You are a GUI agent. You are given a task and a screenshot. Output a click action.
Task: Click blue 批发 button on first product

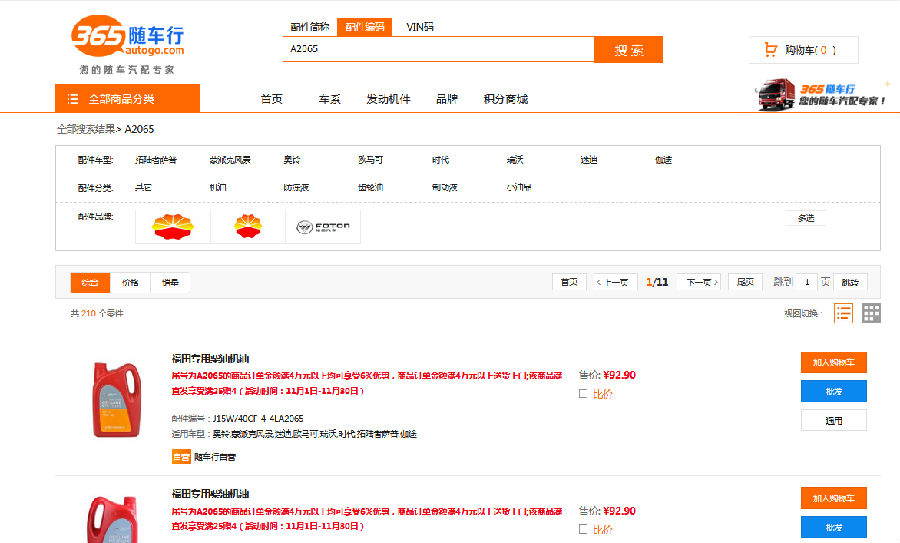pyautogui.click(x=833, y=391)
